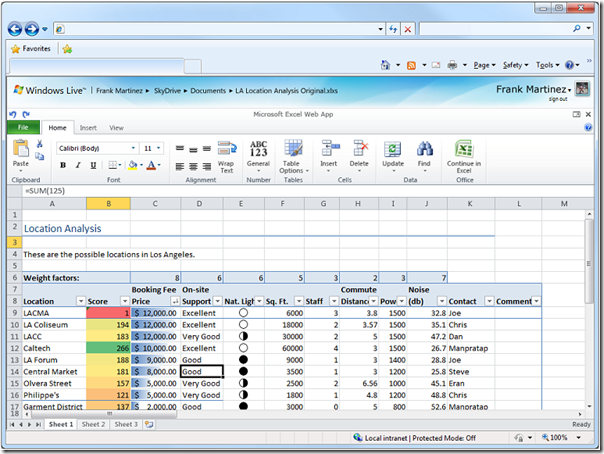
Task: Click the Update data button
Action: (x=393, y=156)
